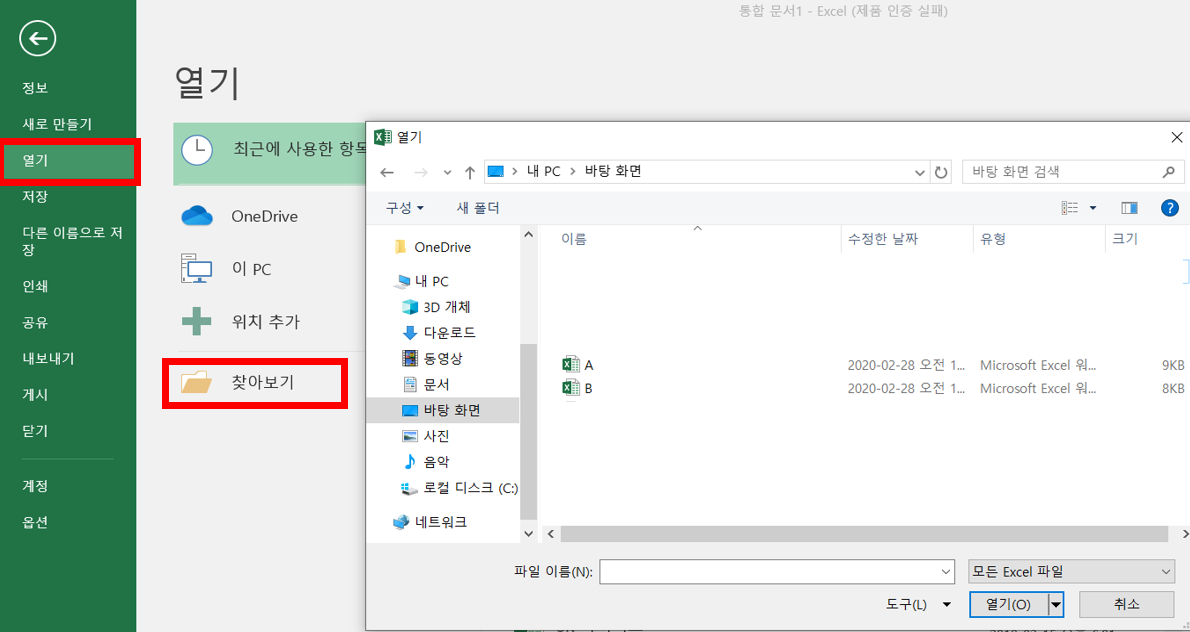Open recent locations dropdown arrow
Image resolution: width=1190 pixels, height=632 pixels.
pos(448,173)
